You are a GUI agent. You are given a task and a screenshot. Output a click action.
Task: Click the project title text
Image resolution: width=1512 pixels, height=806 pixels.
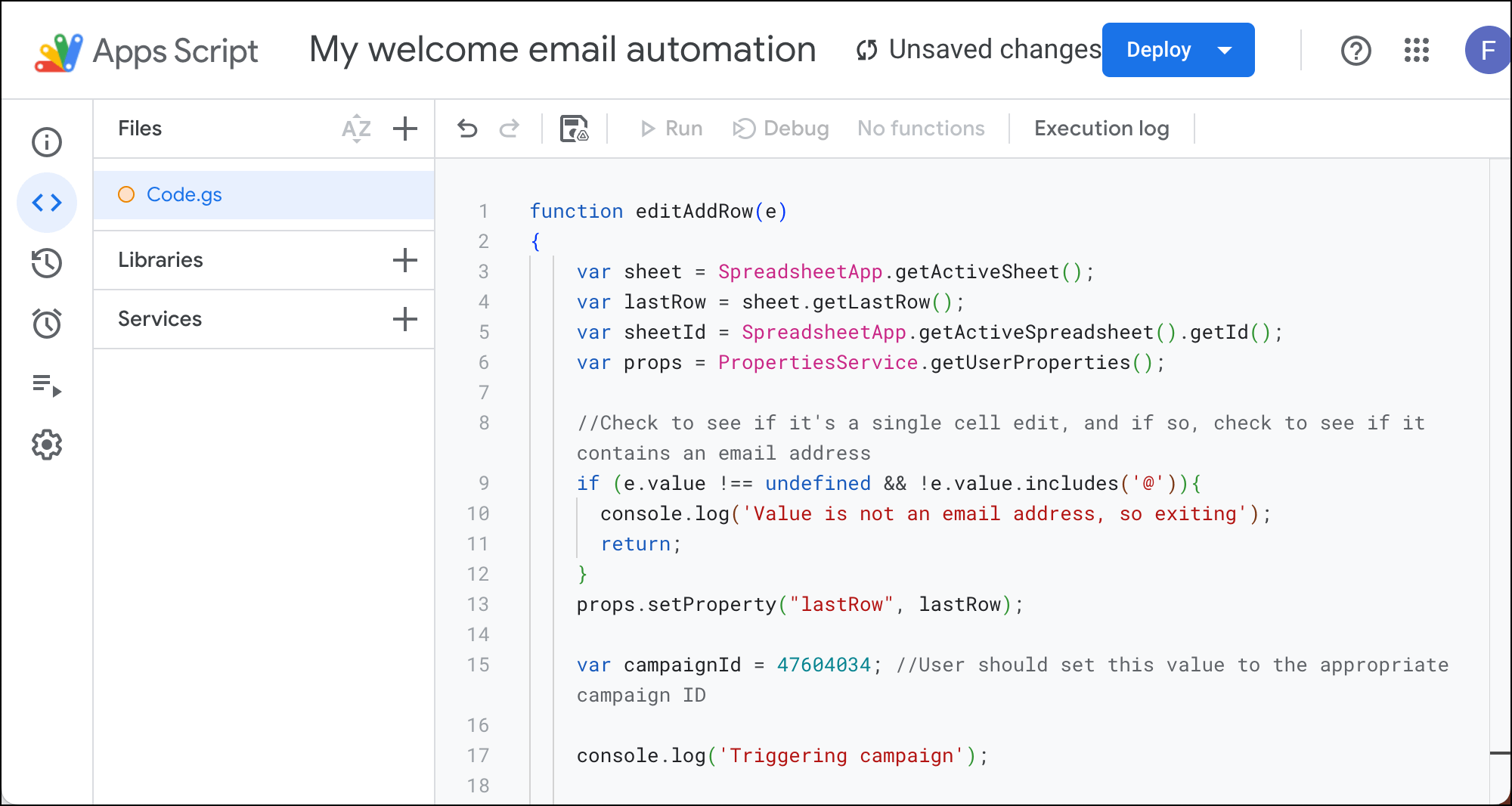(x=562, y=50)
